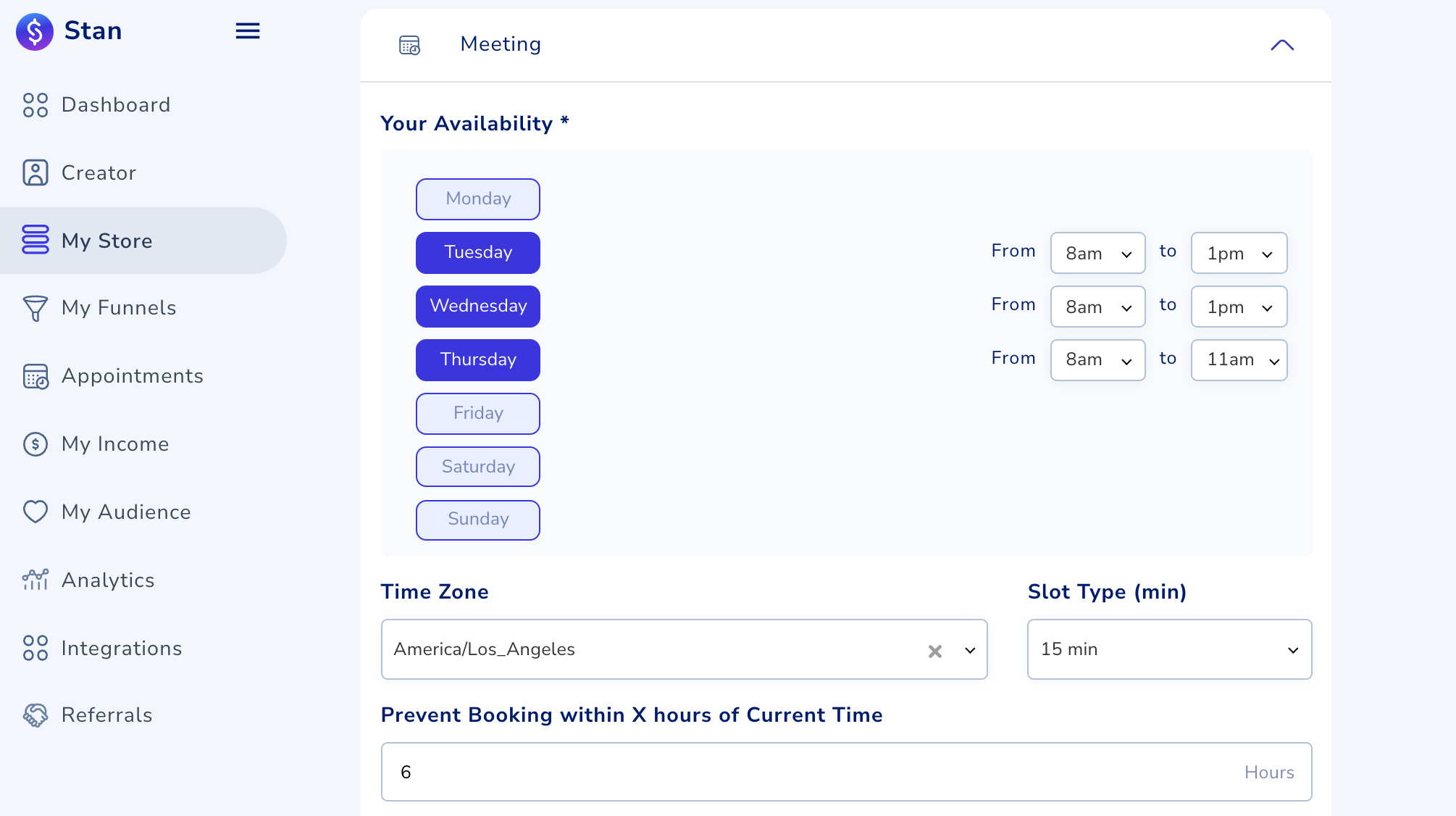
Task: Click the My Income sidebar icon
Action: pyautogui.click(x=36, y=444)
